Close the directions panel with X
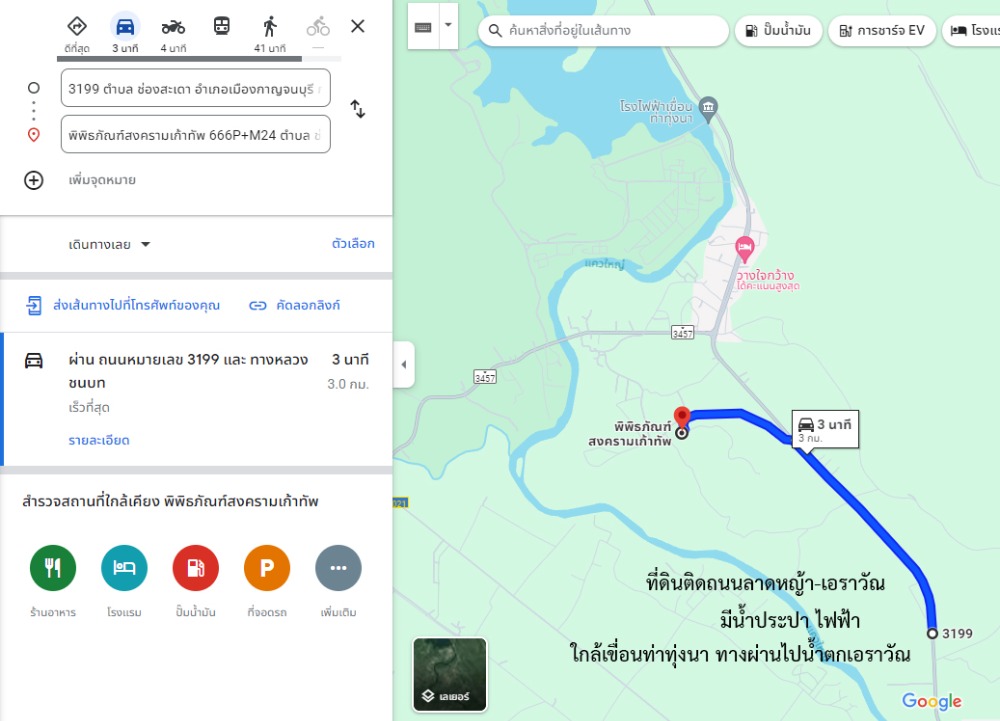 pyautogui.click(x=358, y=26)
